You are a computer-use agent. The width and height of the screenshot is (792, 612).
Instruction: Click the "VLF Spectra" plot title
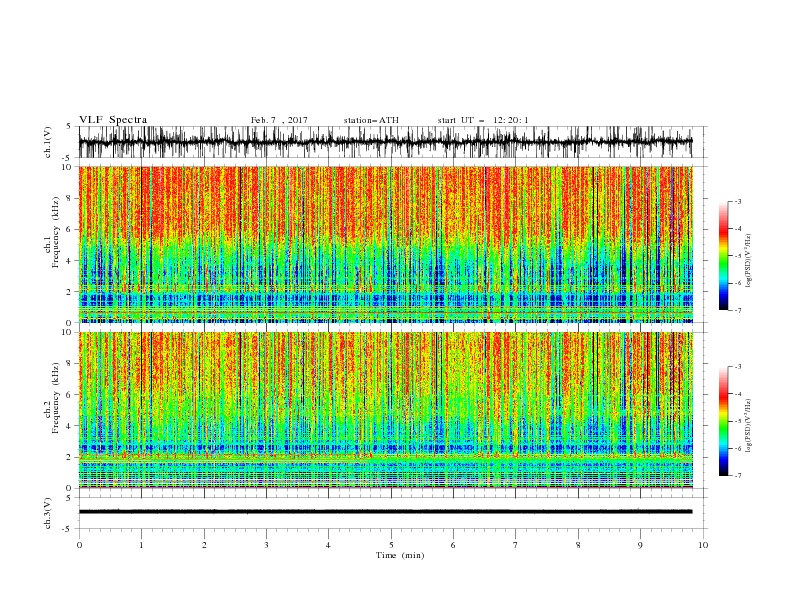(113, 120)
